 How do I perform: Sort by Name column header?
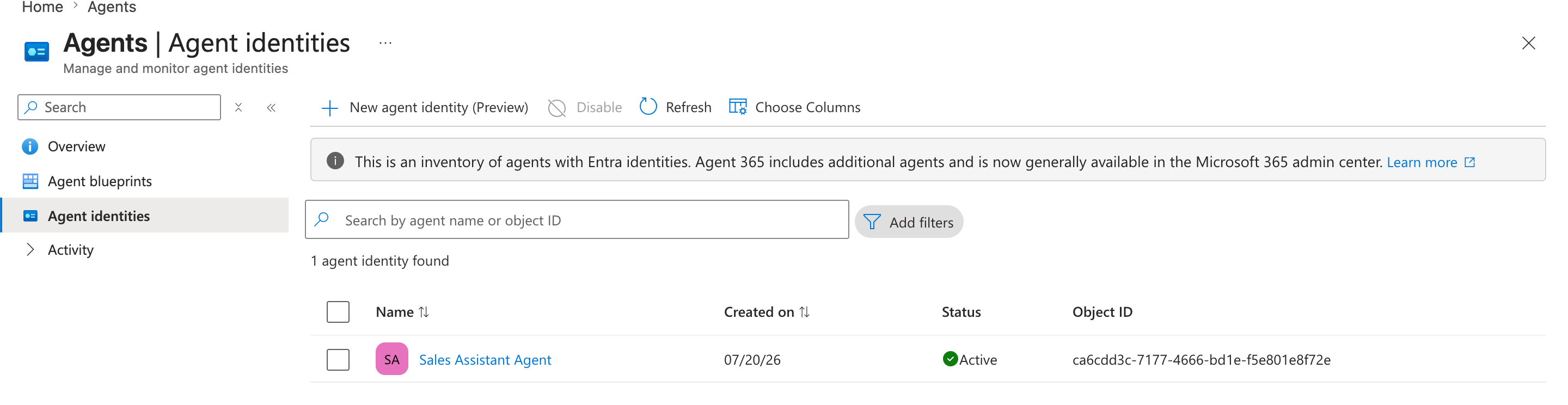(x=395, y=312)
